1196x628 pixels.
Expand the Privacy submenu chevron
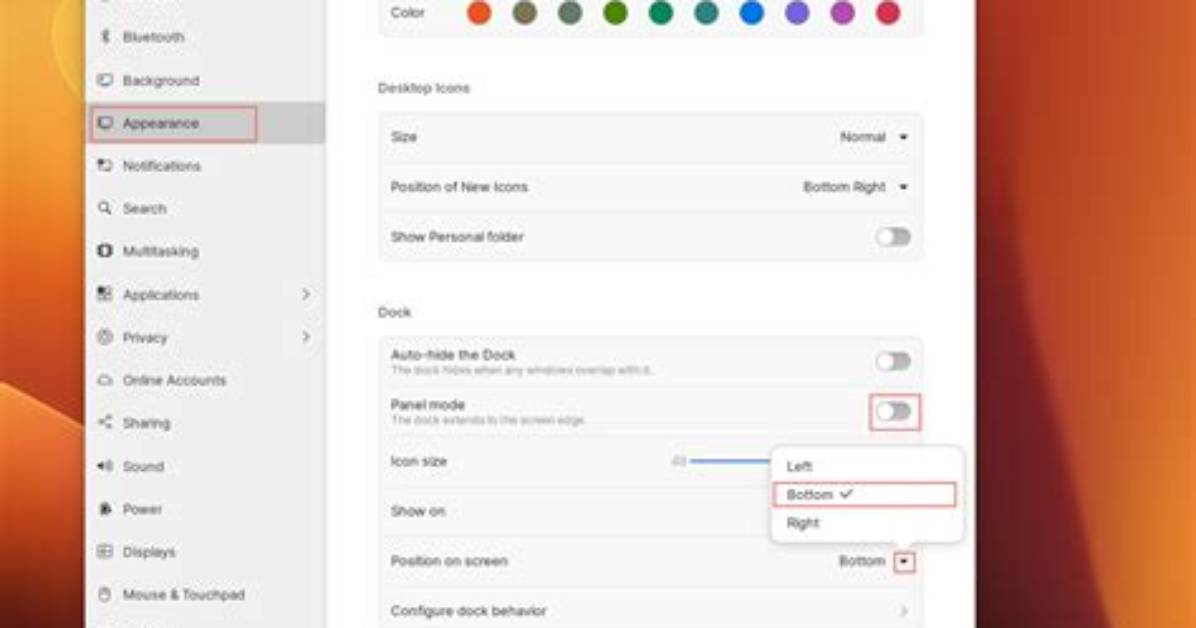tap(306, 337)
